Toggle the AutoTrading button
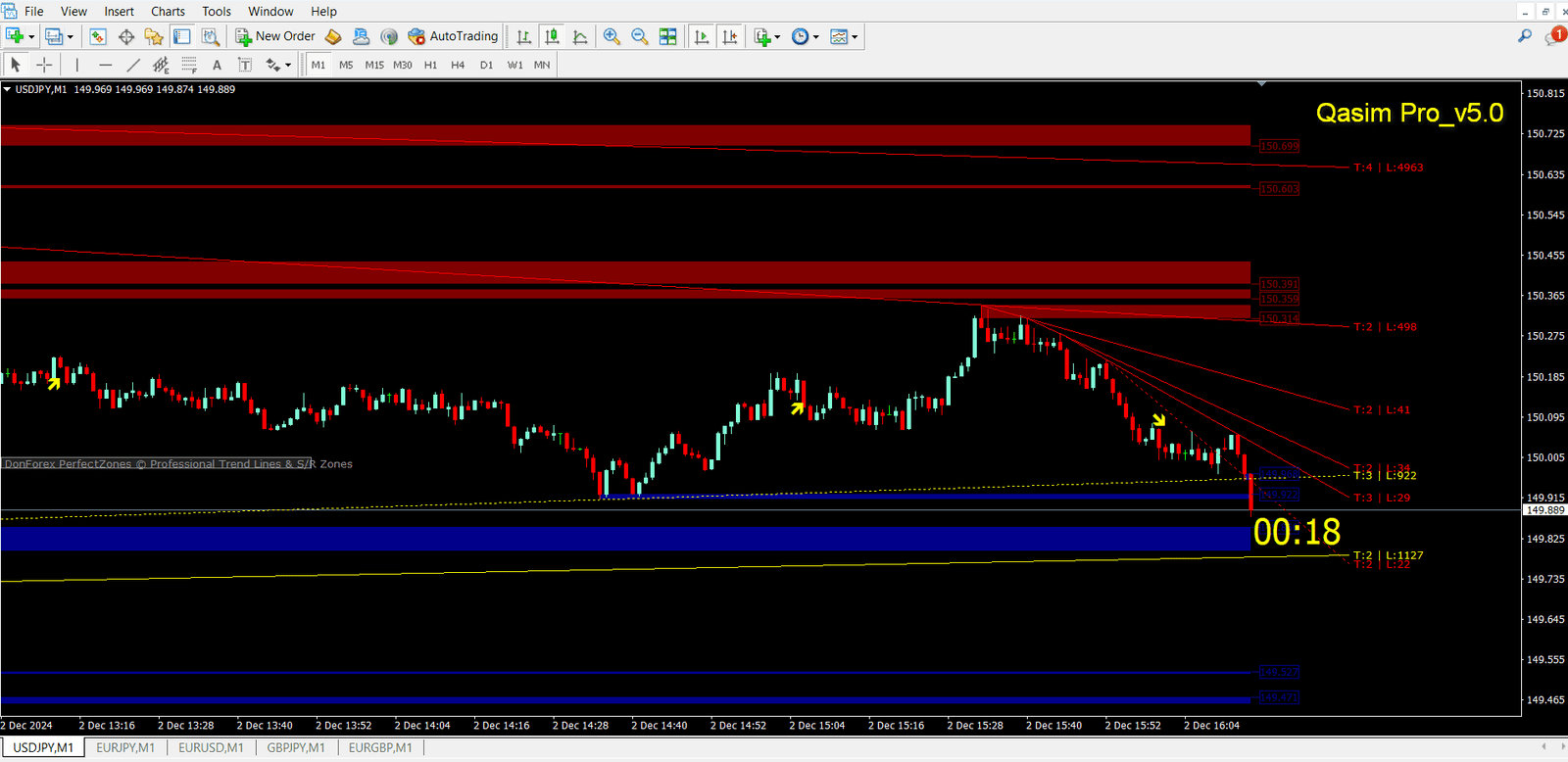This screenshot has width=1568, height=762. tap(454, 36)
